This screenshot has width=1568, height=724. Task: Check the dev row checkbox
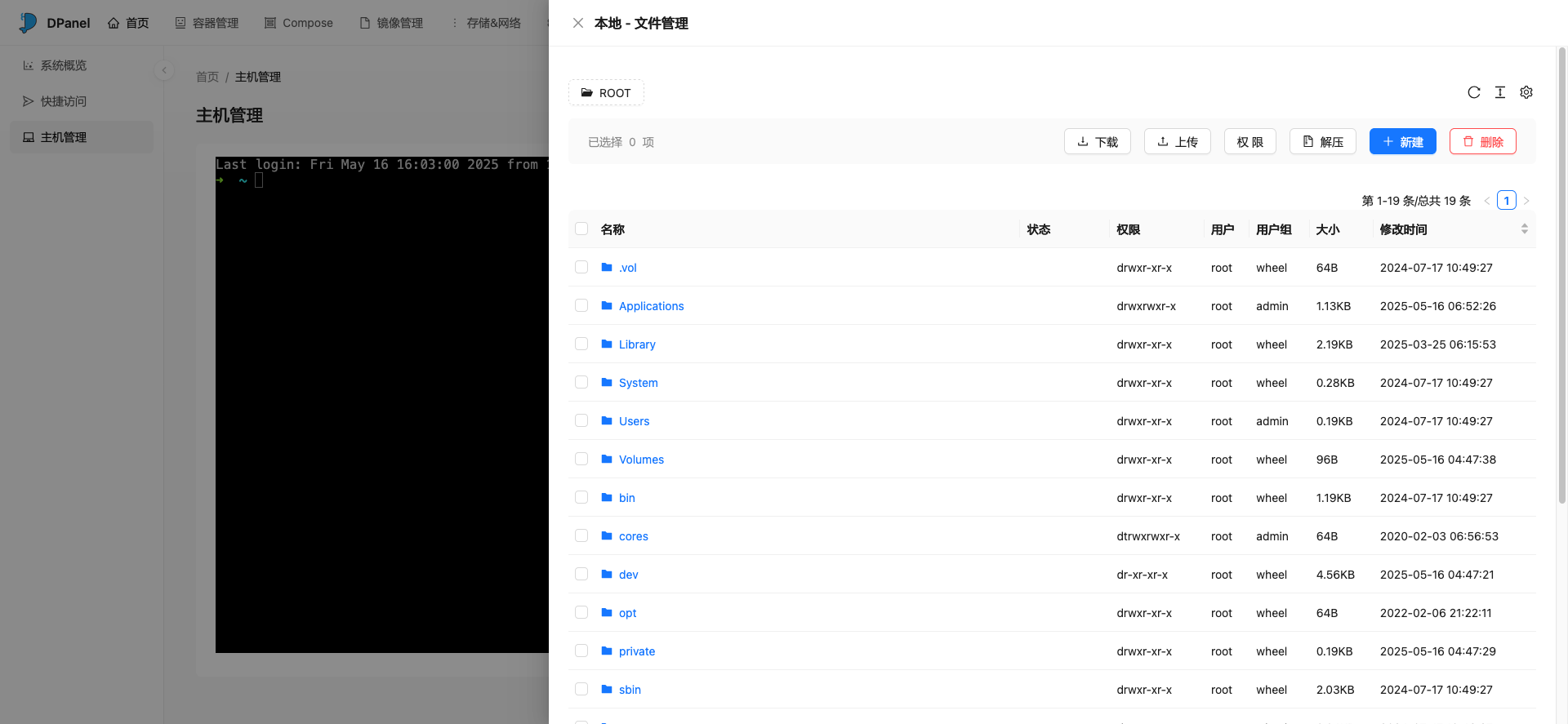tap(581, 574)
